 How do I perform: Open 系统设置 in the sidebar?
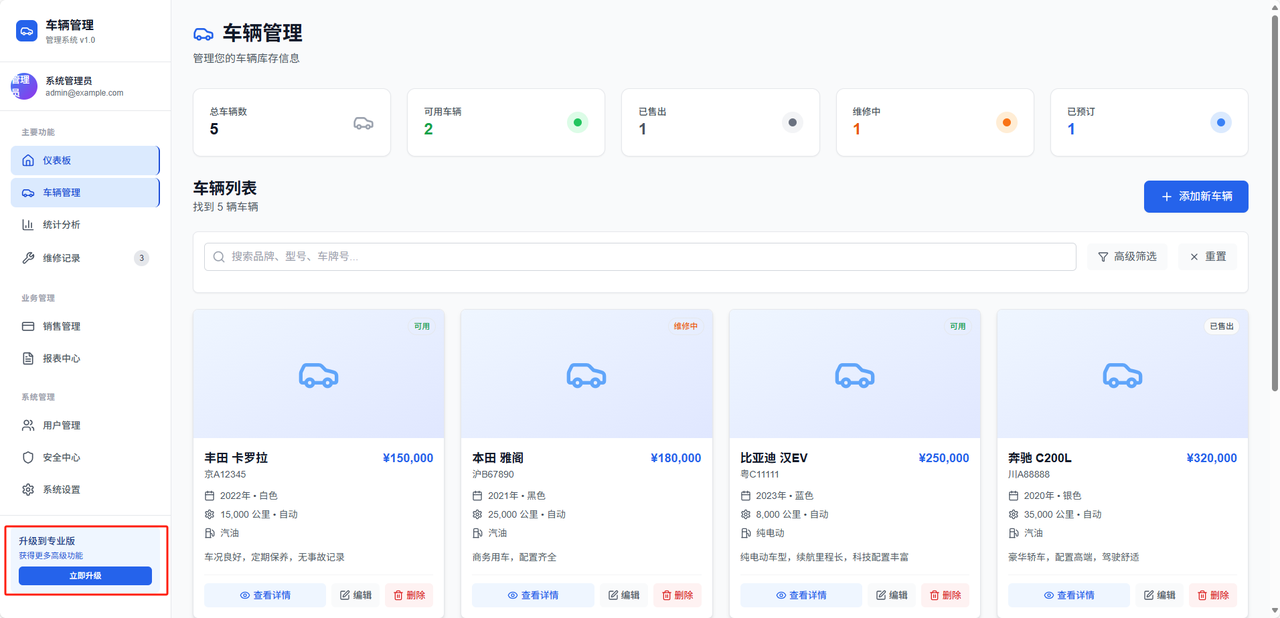pyautogui.click(x=85, y=490)
